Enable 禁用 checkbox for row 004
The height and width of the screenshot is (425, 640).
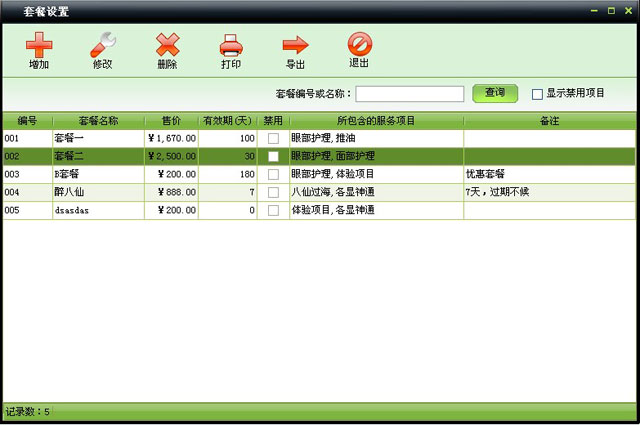[273, 192]
